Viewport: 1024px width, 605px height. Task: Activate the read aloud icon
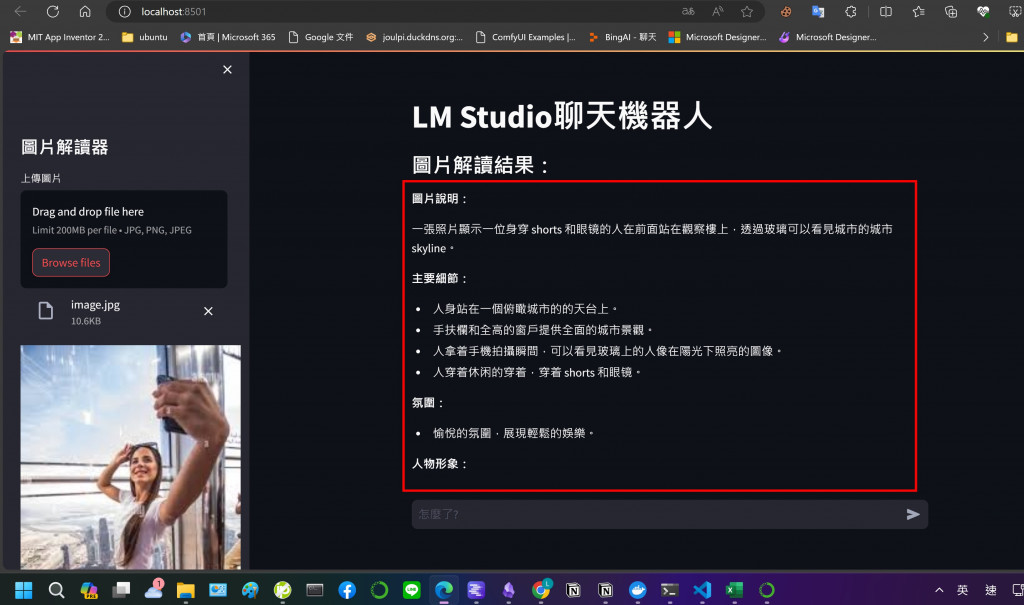tap(717, 11)
